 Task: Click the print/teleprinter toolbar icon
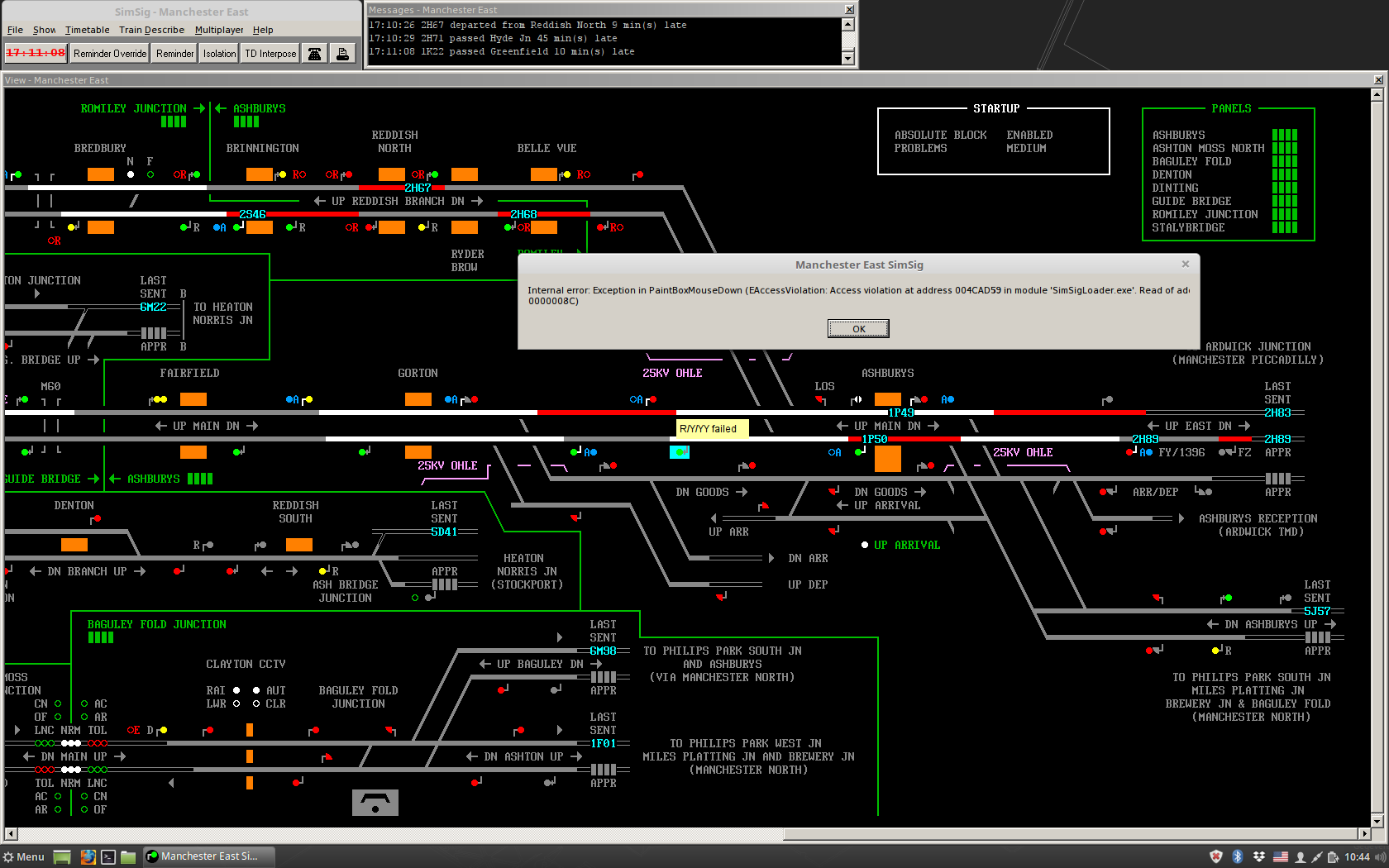click(342, 54)
